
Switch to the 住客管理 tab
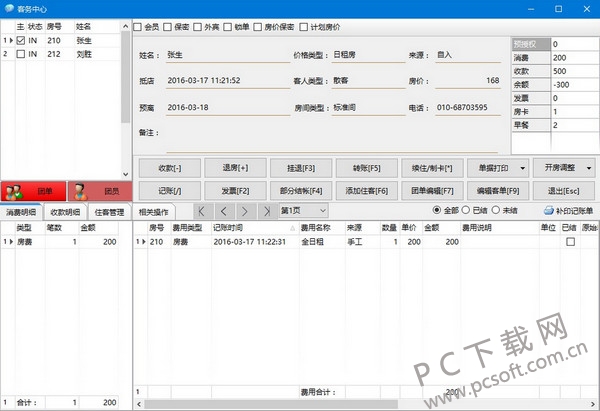(109, 212)
